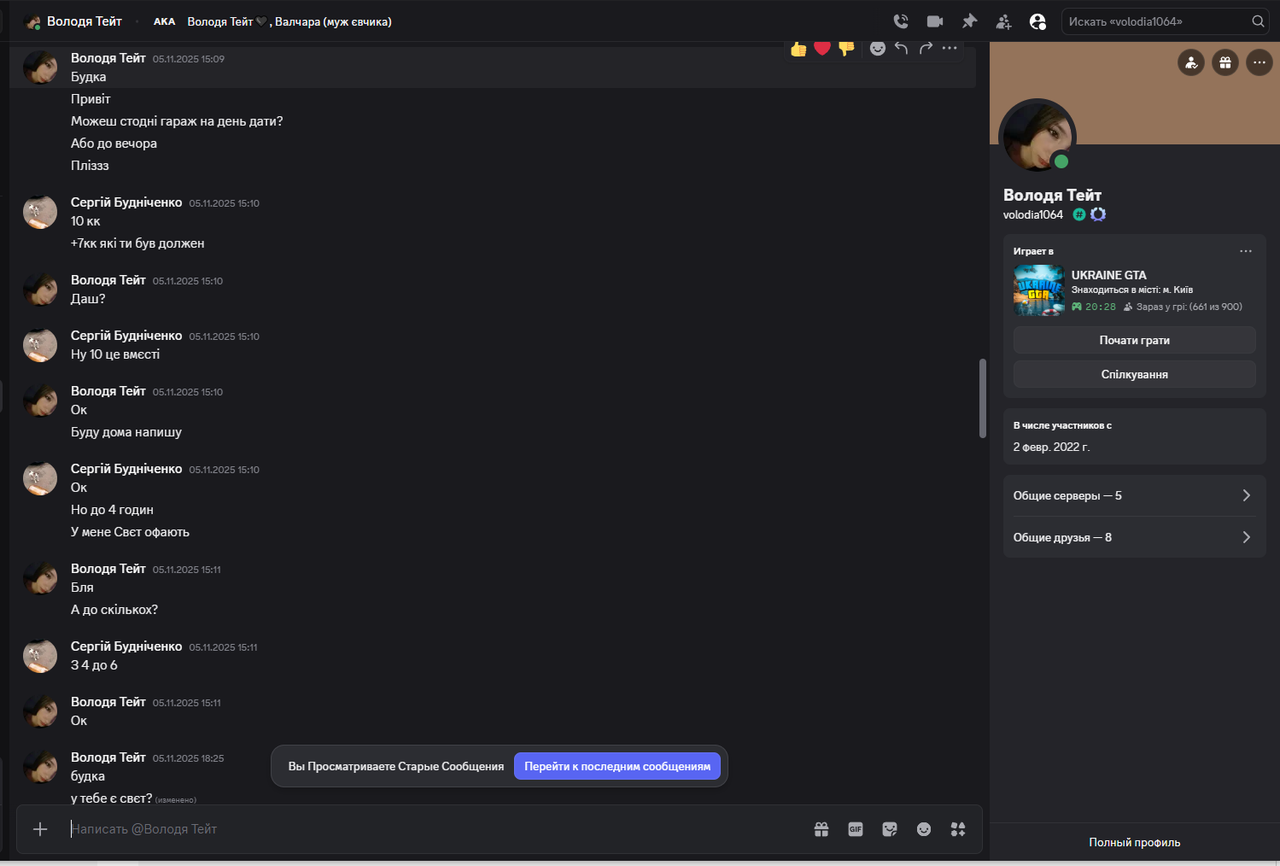Image resolution: width=1280 pixels, height=866 pixels.
Task: Open pinned messages
Action: tap(969, 21)
